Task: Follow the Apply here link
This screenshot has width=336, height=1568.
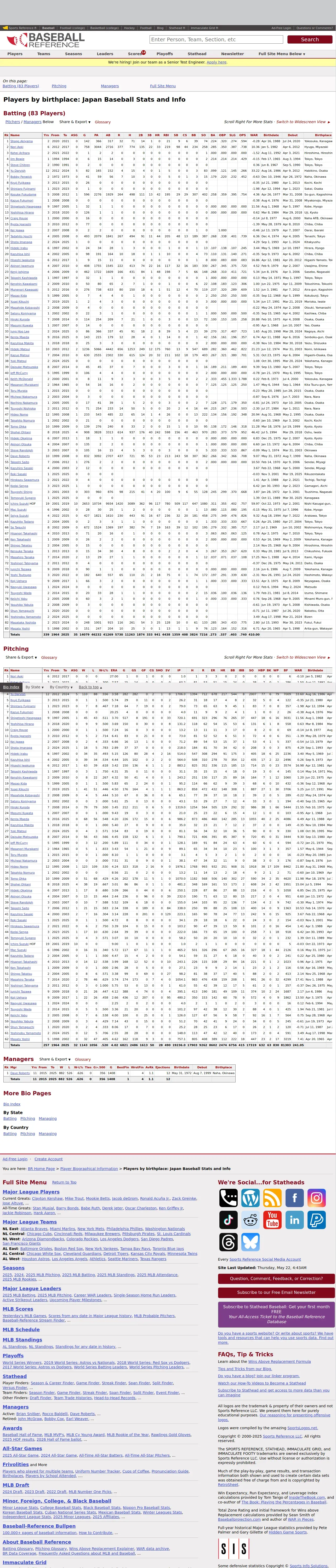Action: 217,62
